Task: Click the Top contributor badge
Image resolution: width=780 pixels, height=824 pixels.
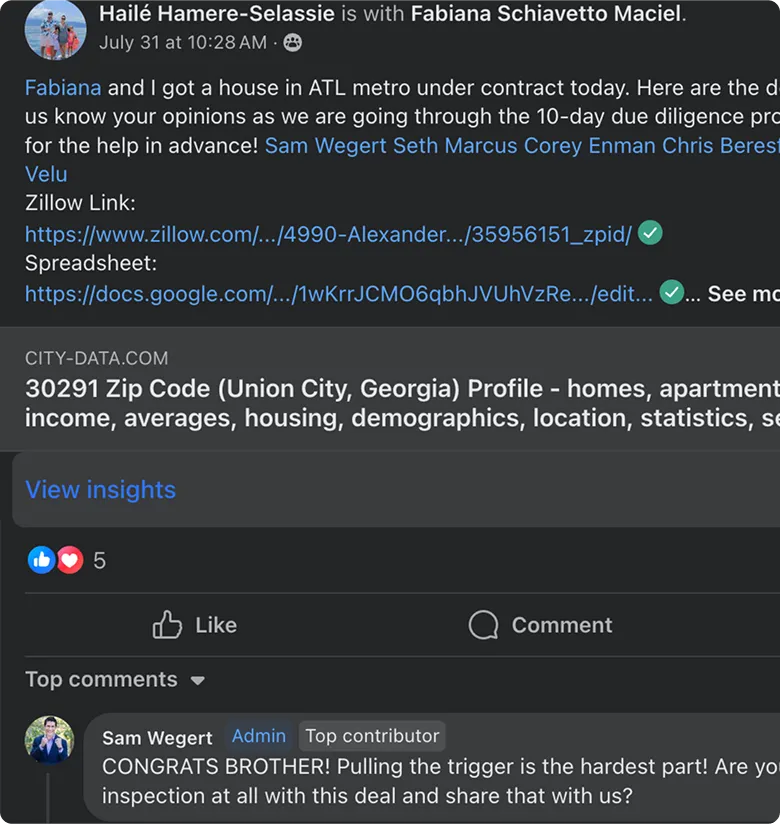Action: (372, 736)
